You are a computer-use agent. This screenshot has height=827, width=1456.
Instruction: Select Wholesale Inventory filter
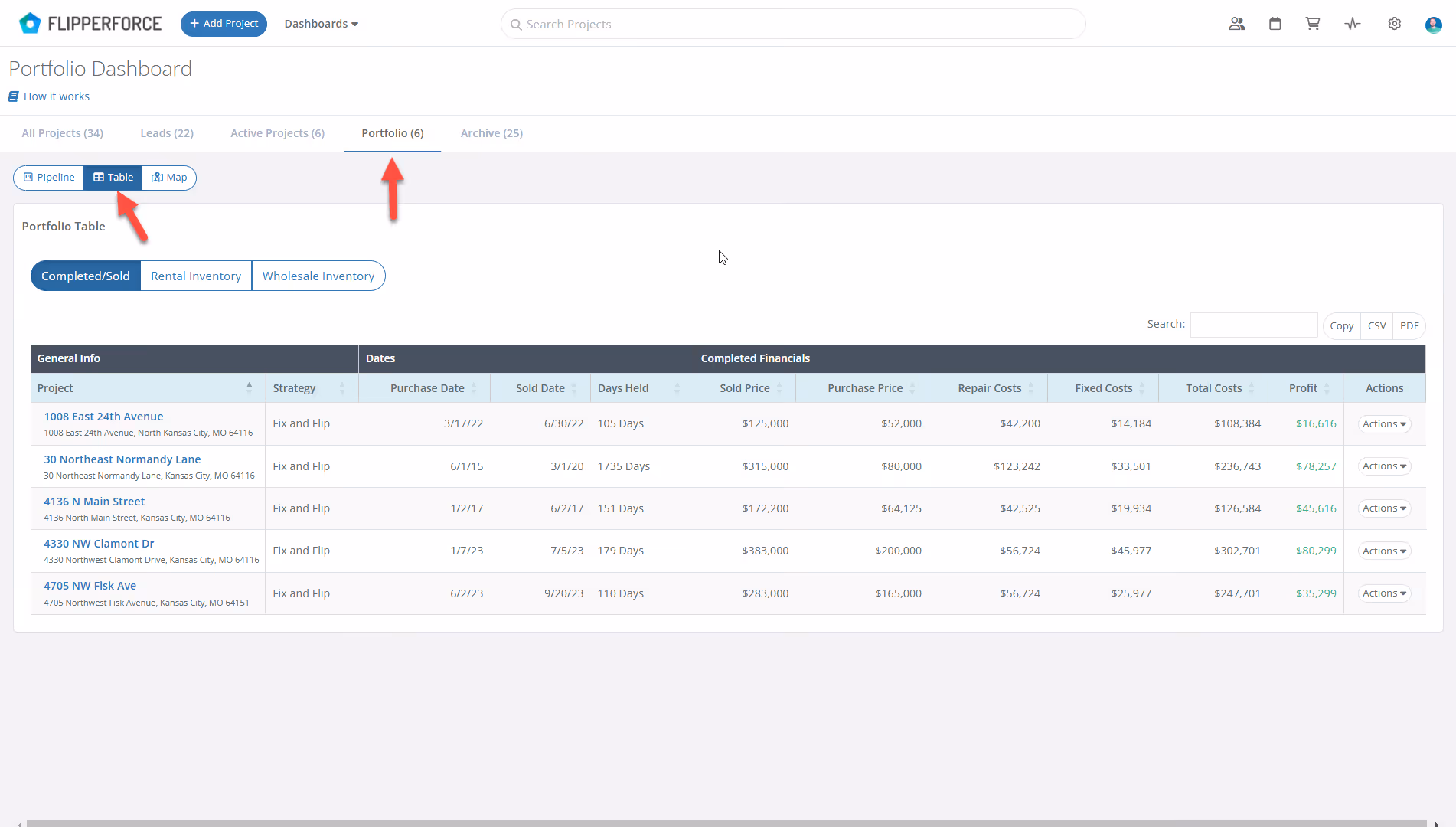pyautogui.click(x=318, y=276)
